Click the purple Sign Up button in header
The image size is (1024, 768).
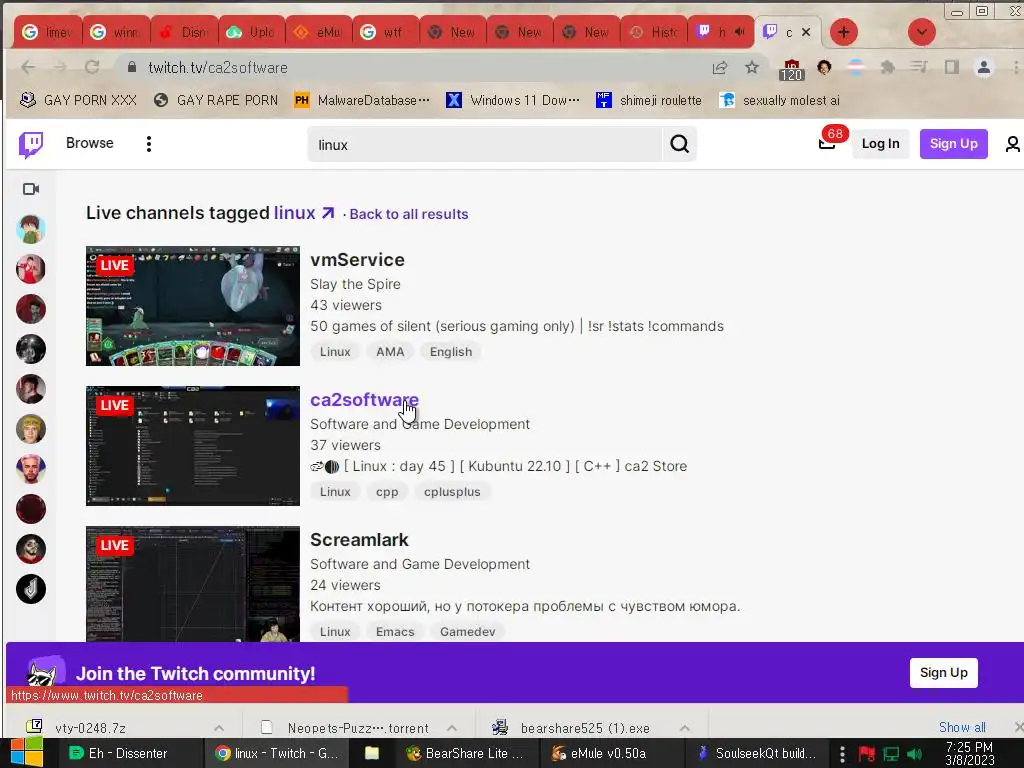pyautogui.click(x=953, y=144)
